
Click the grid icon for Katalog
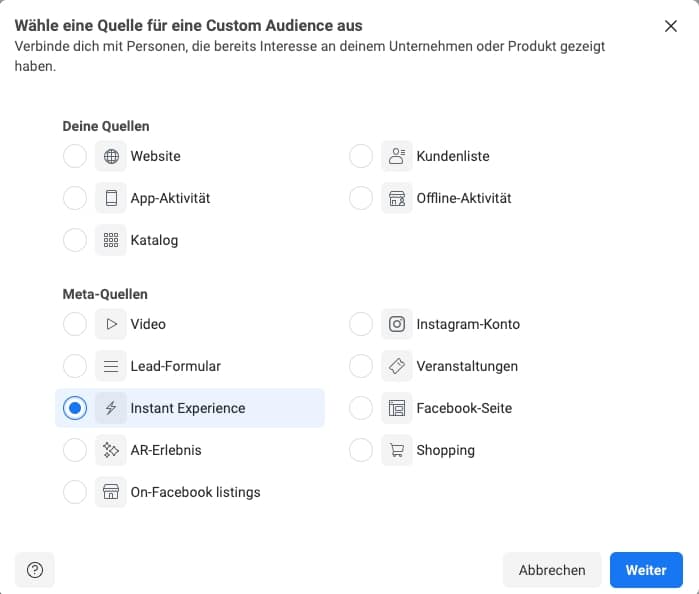pos(111,241)
